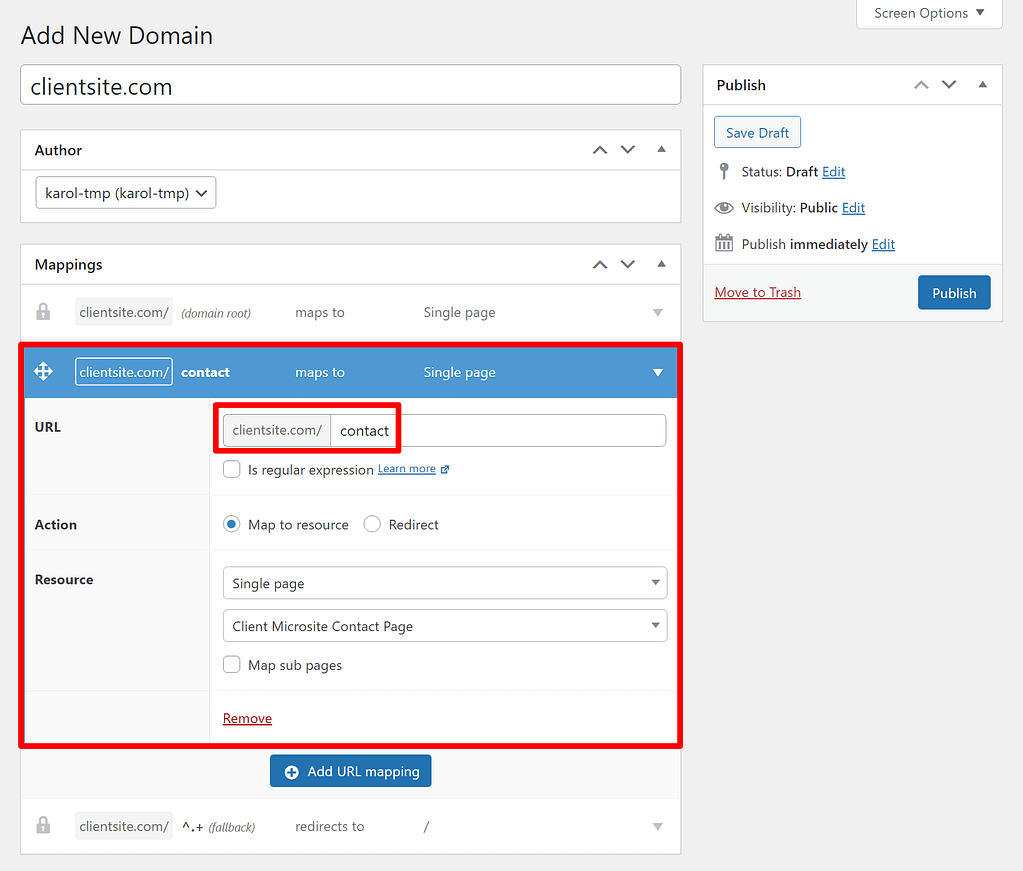Screen dimensions: 1023x871
Task: Click the Publish button
Action: pyautogui.click(x=953, y=292)
